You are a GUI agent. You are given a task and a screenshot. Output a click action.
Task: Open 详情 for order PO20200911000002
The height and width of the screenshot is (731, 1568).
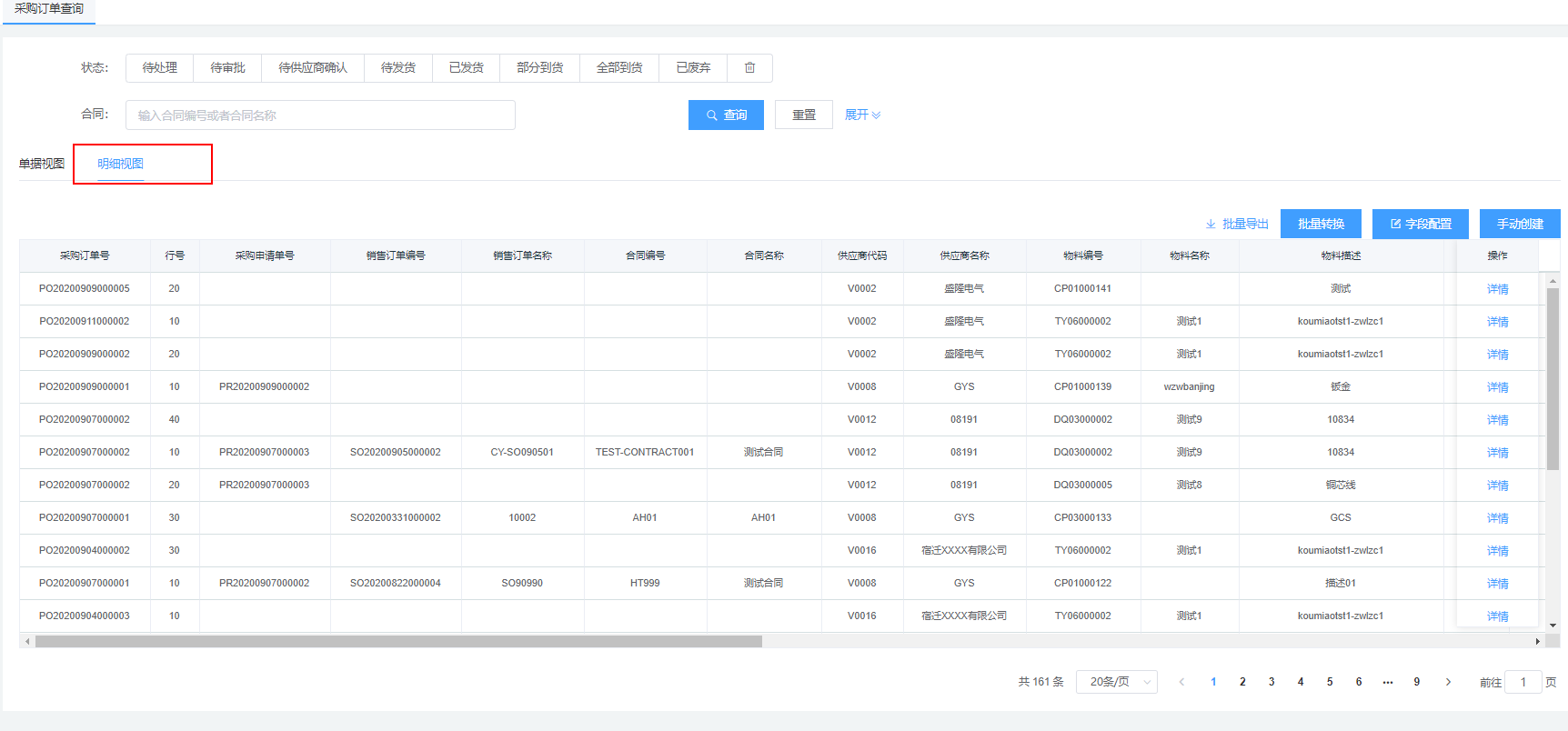[1497, 322]
